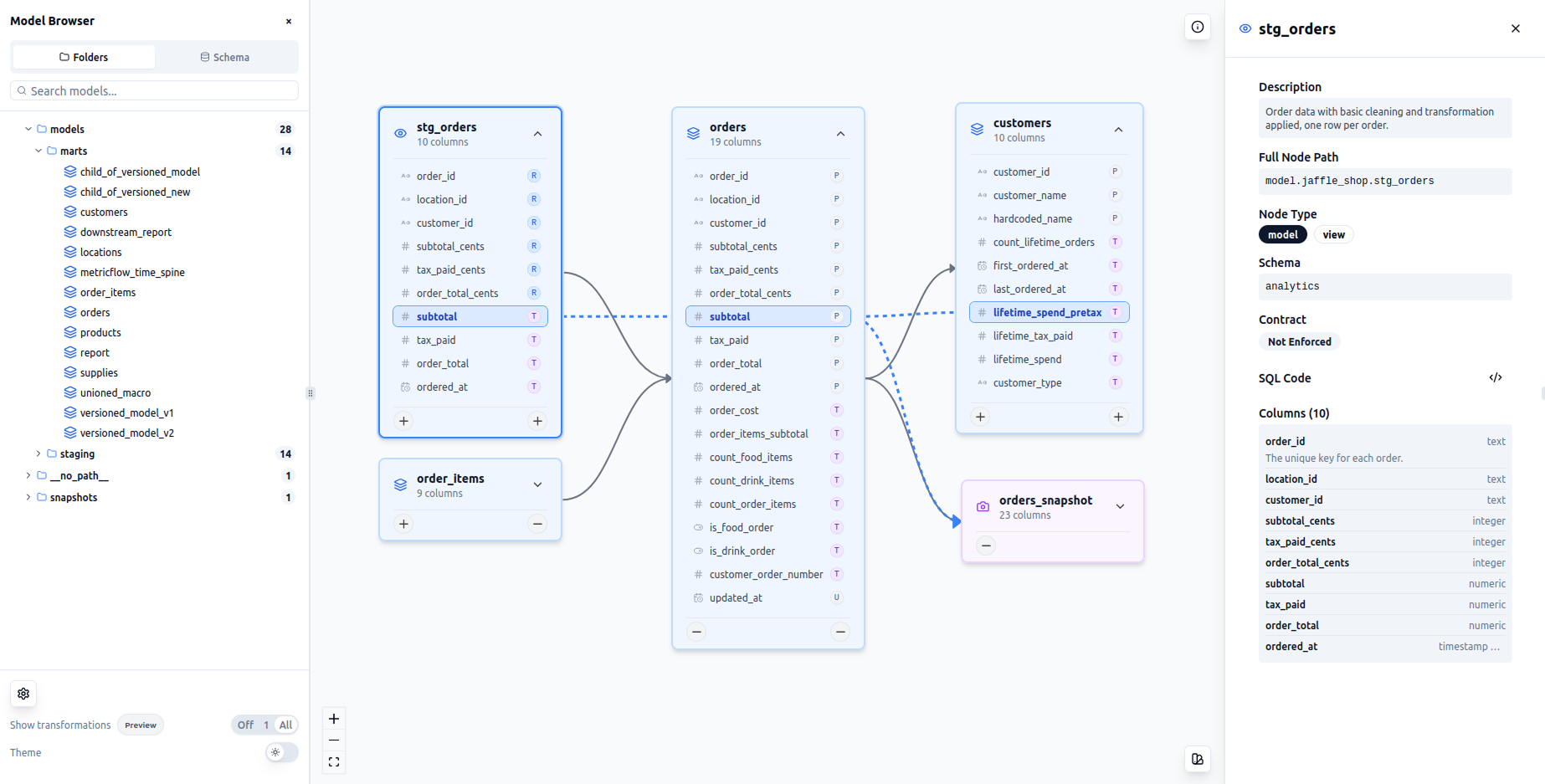Fit the graph to view

[x=334, y=762]
